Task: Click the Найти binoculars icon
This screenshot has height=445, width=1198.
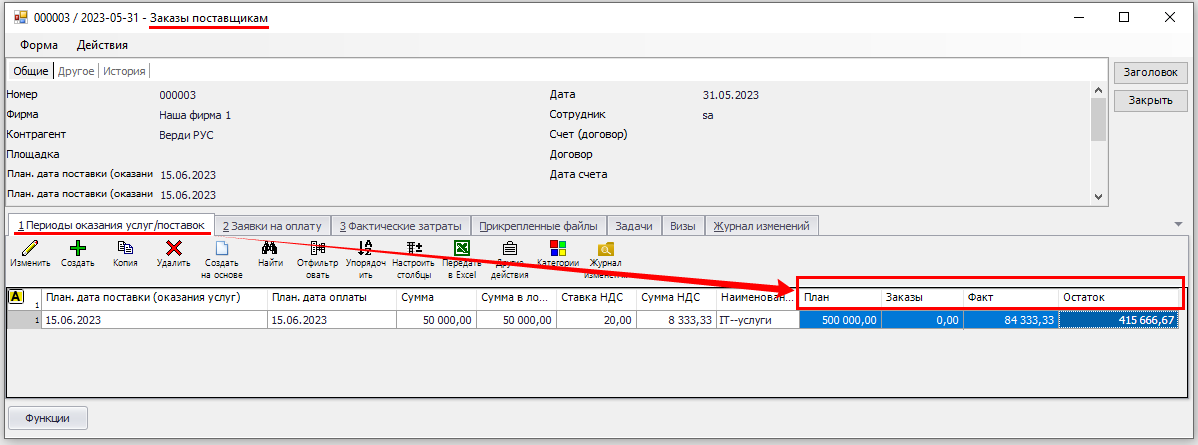Action: coord(269,248)
